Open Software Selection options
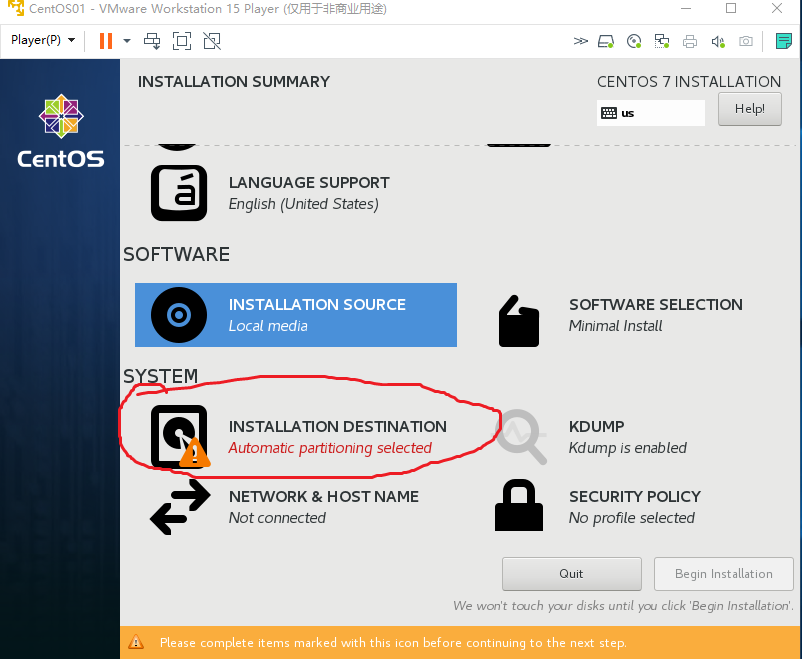This screenshot has height=659, width=802. [x=655, y=314]
